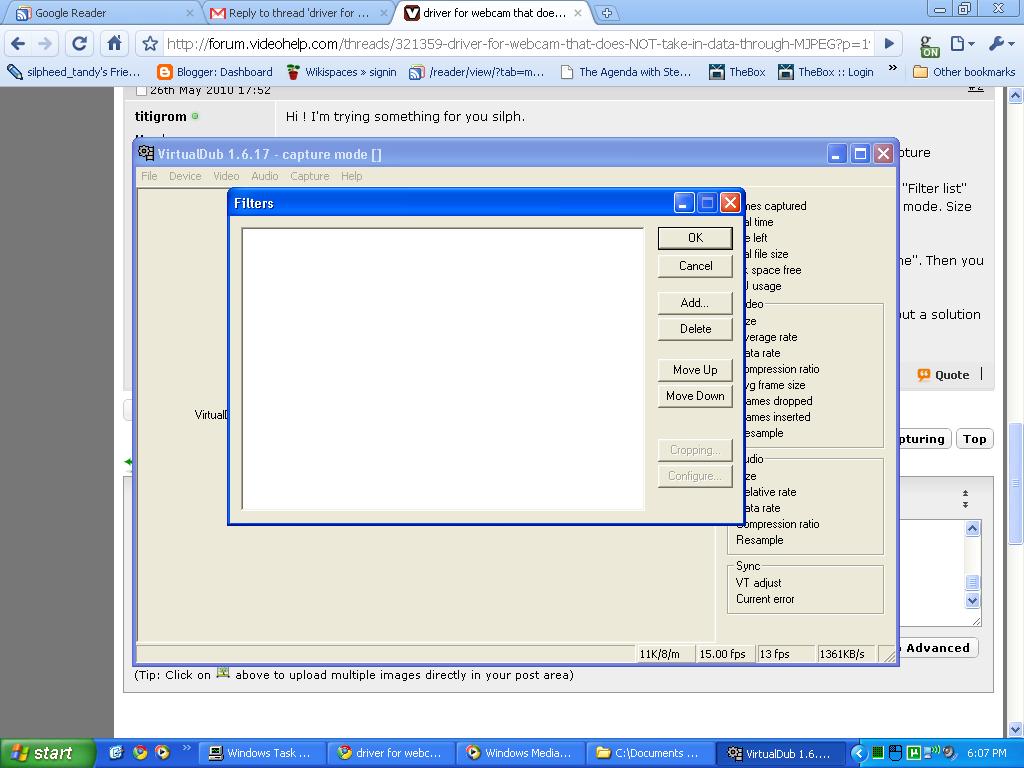Open the Blogger: Dashboard bookmark
This screenshot has height=768, width=1024.
tap(216, 72)
